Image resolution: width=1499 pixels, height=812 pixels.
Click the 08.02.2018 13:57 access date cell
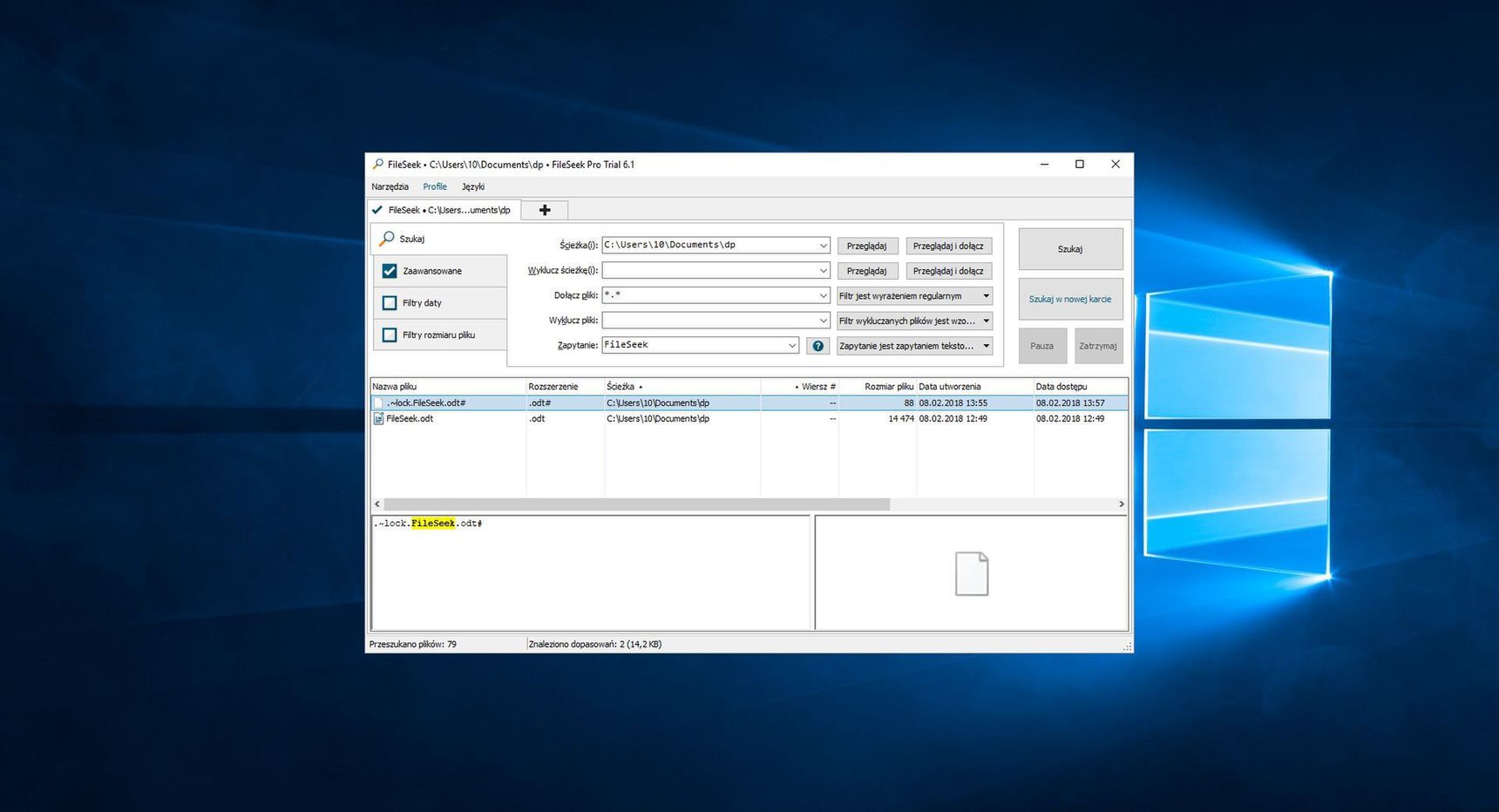[x=1070, y=403]
